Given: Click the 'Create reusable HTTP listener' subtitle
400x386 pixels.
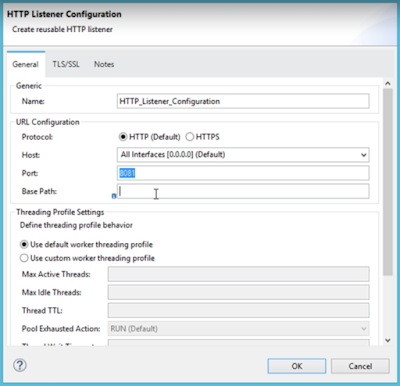Looking at the screenshot, I should [62, 29].
